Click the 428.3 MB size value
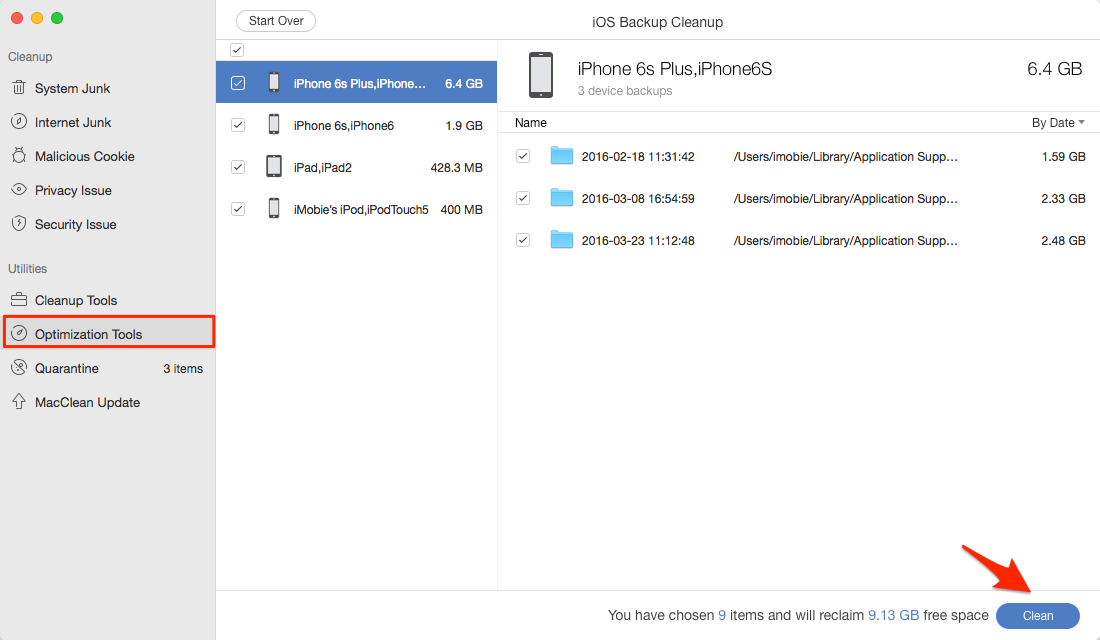The width and height of the screenshot is (1100, 640). click(x=456, y=168)
